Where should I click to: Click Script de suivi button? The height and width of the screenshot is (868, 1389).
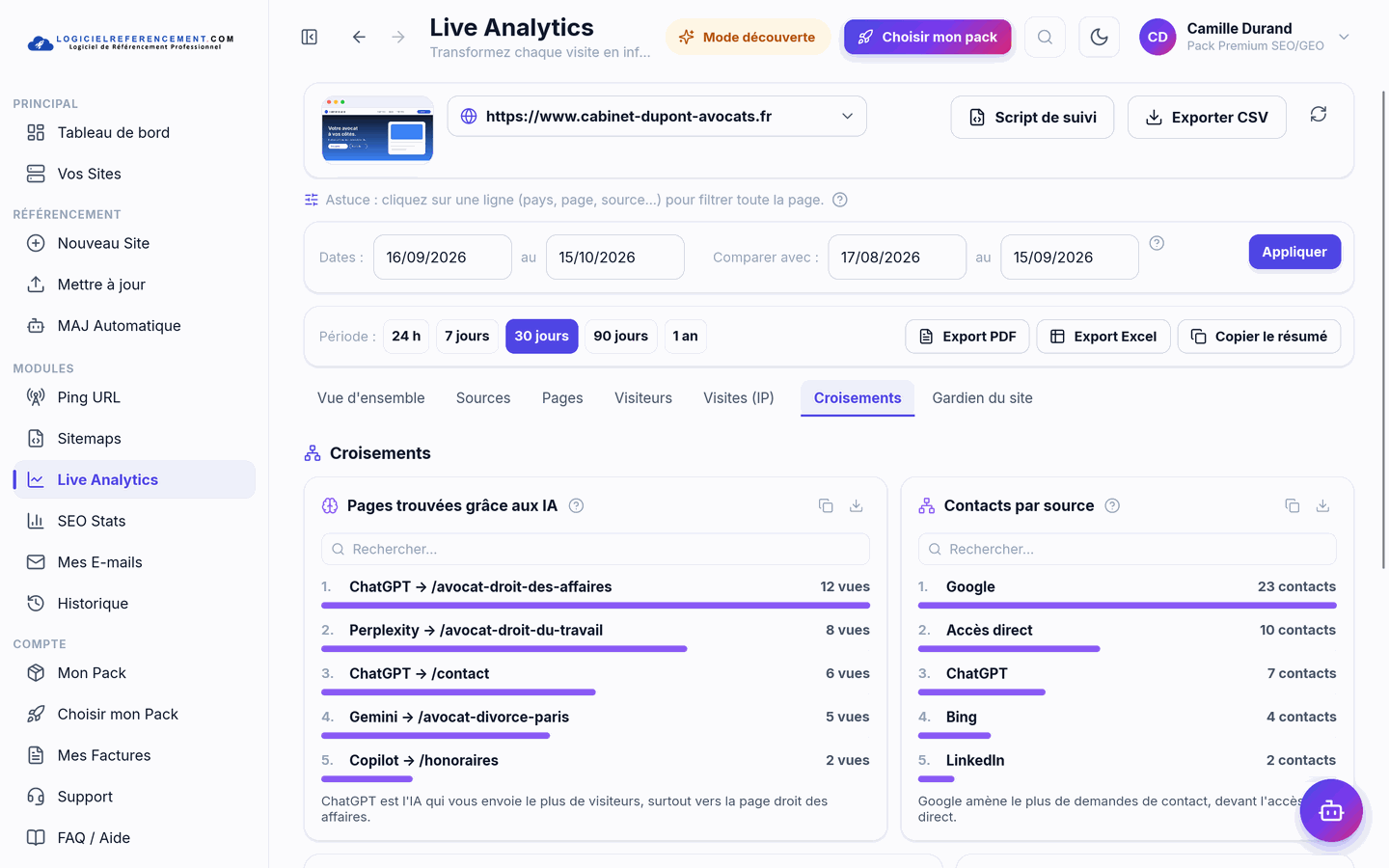(1032, 117)
